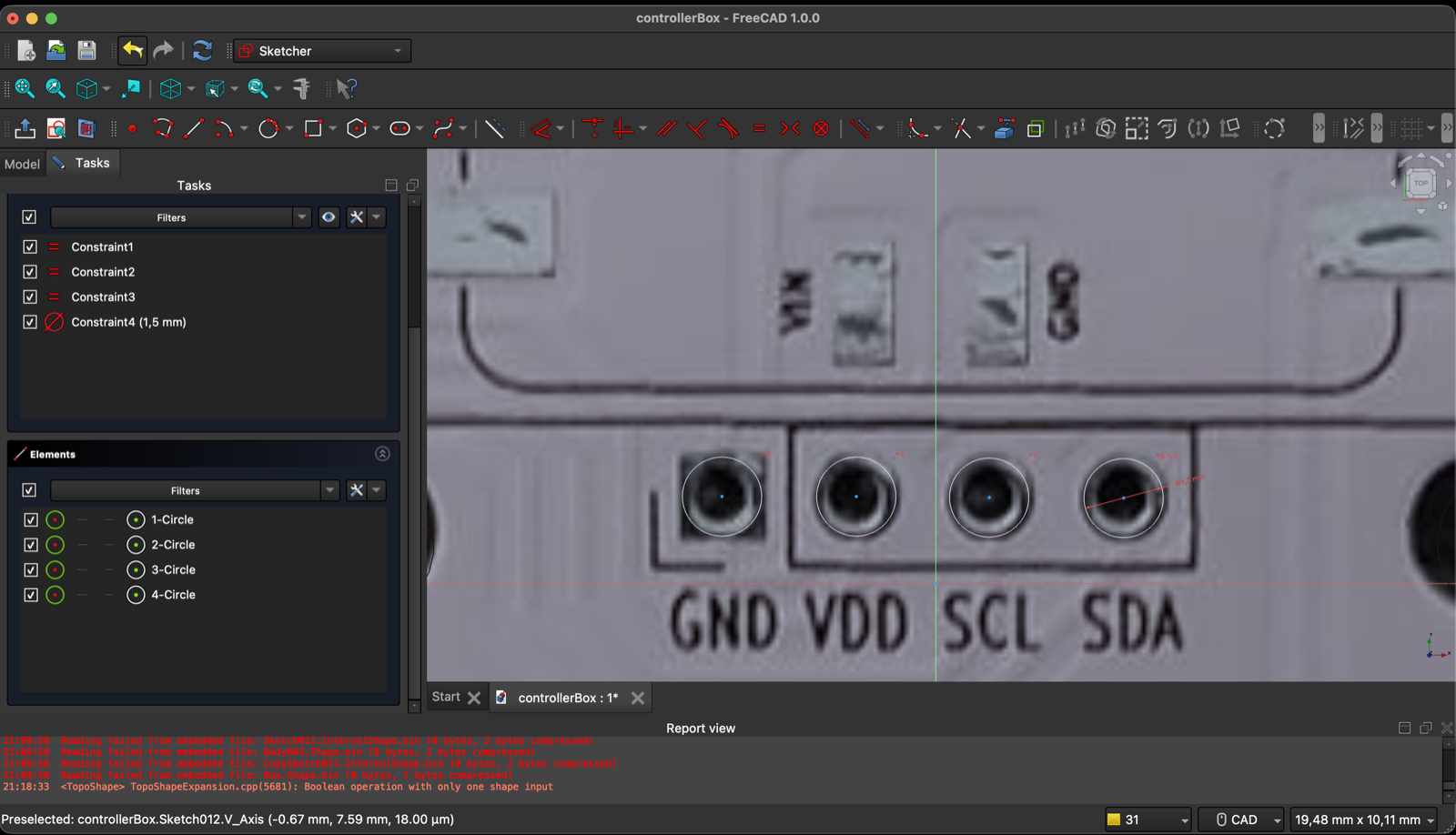Click the Undo arrow in the toolbar
Screen dimensions: 1456x835
(131, 51)
